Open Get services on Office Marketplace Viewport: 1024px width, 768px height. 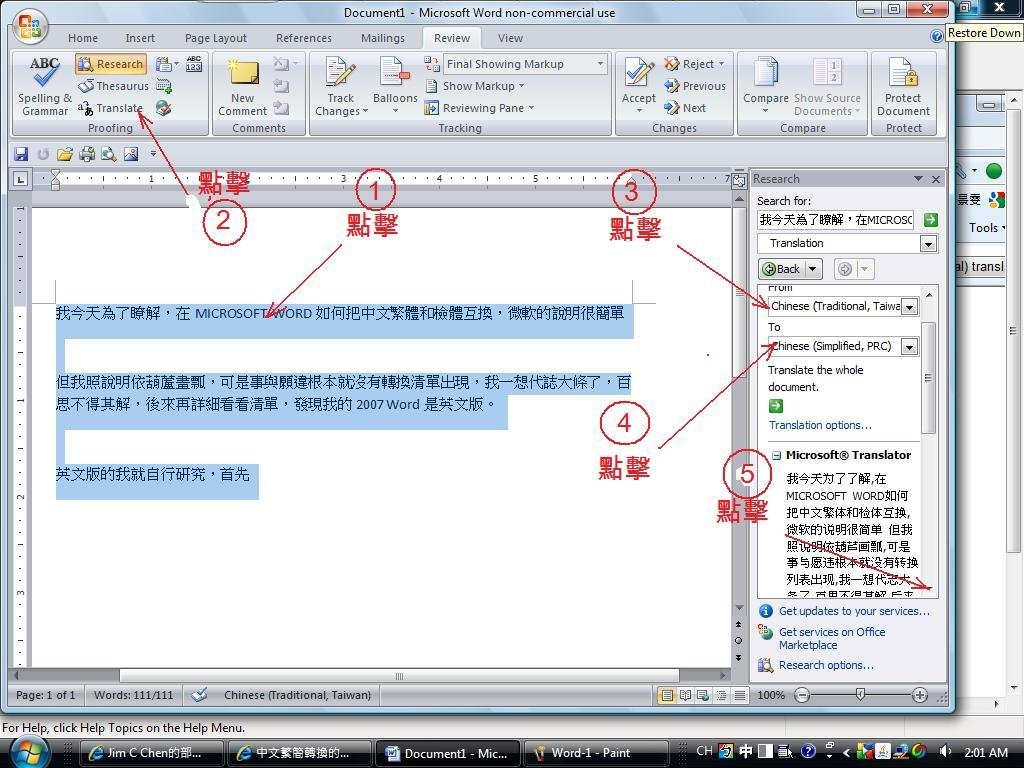pos(832,638)
